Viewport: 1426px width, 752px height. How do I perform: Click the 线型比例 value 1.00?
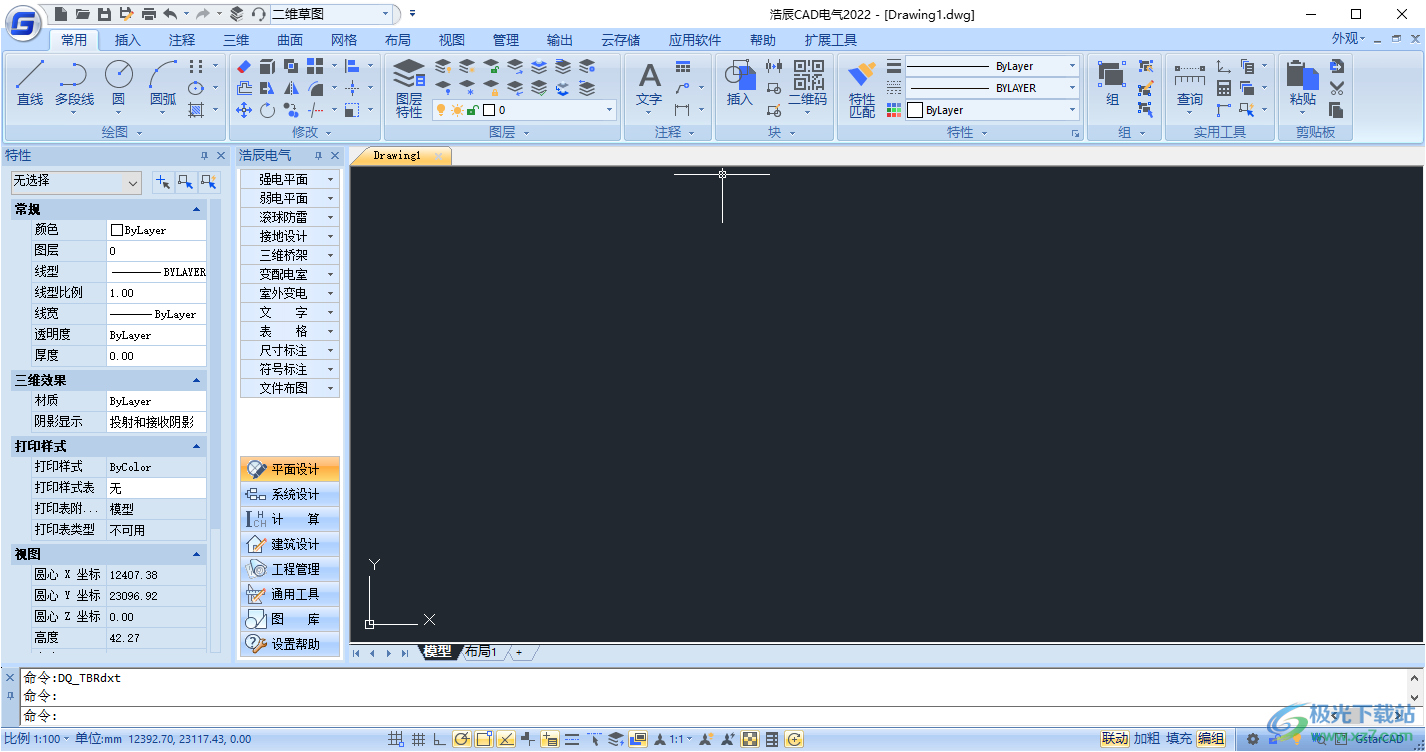point(157,293)
